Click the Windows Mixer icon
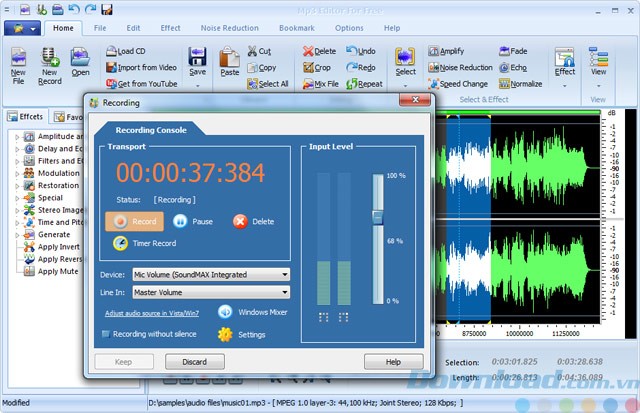 pos(225,313)
